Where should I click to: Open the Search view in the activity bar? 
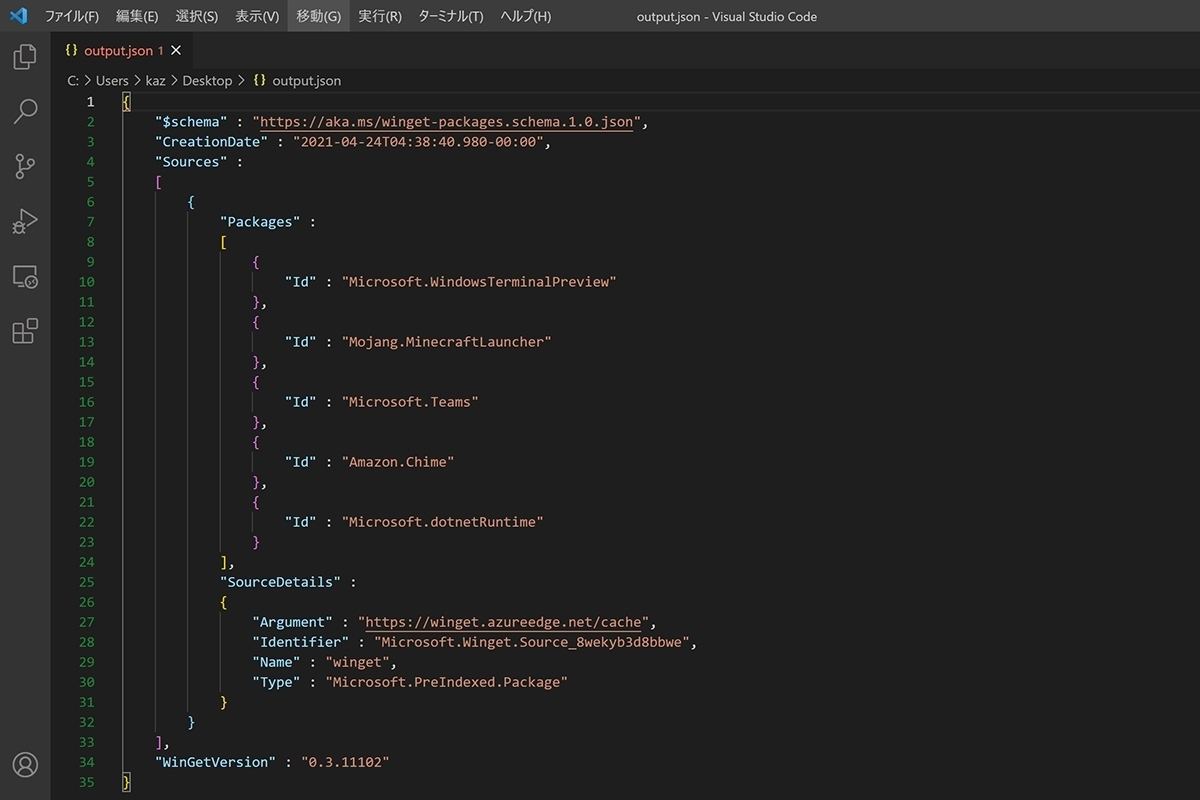click(25, 111)
